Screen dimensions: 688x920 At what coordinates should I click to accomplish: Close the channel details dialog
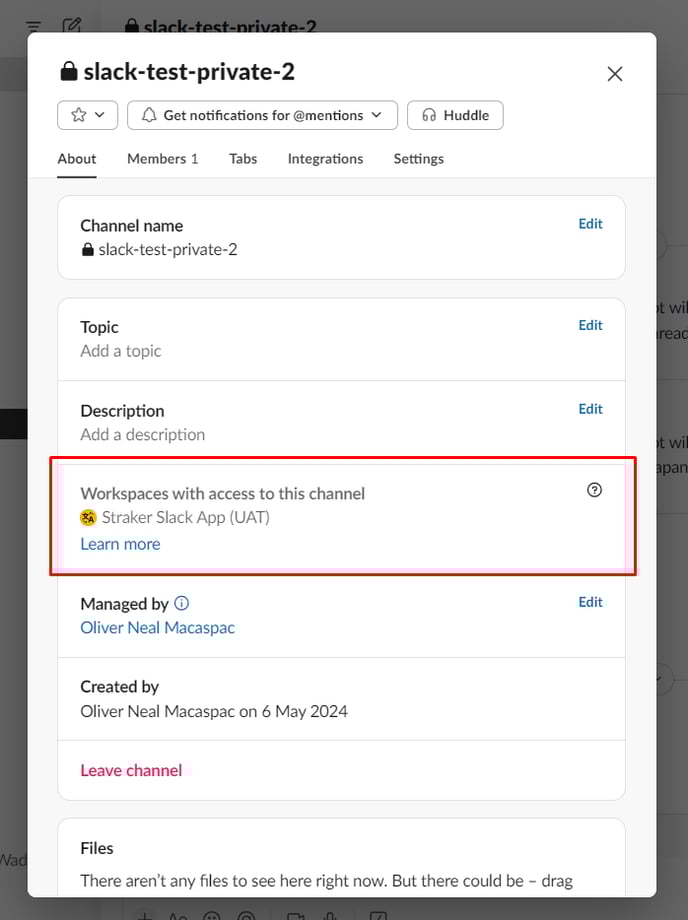click(614, 74)
